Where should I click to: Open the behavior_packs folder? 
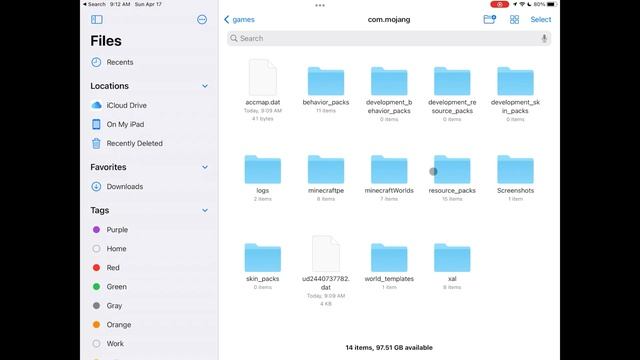pos(326,81)
